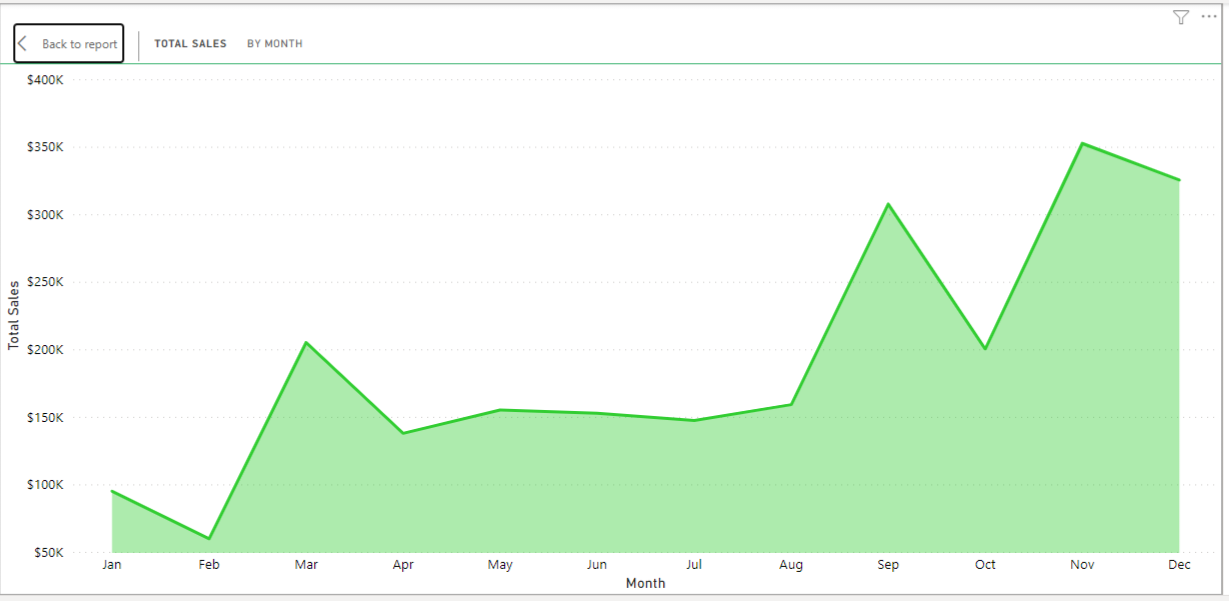Click the BY MONTH subtitle text
The image size is (1229, 601).
[x=275, y=43]
